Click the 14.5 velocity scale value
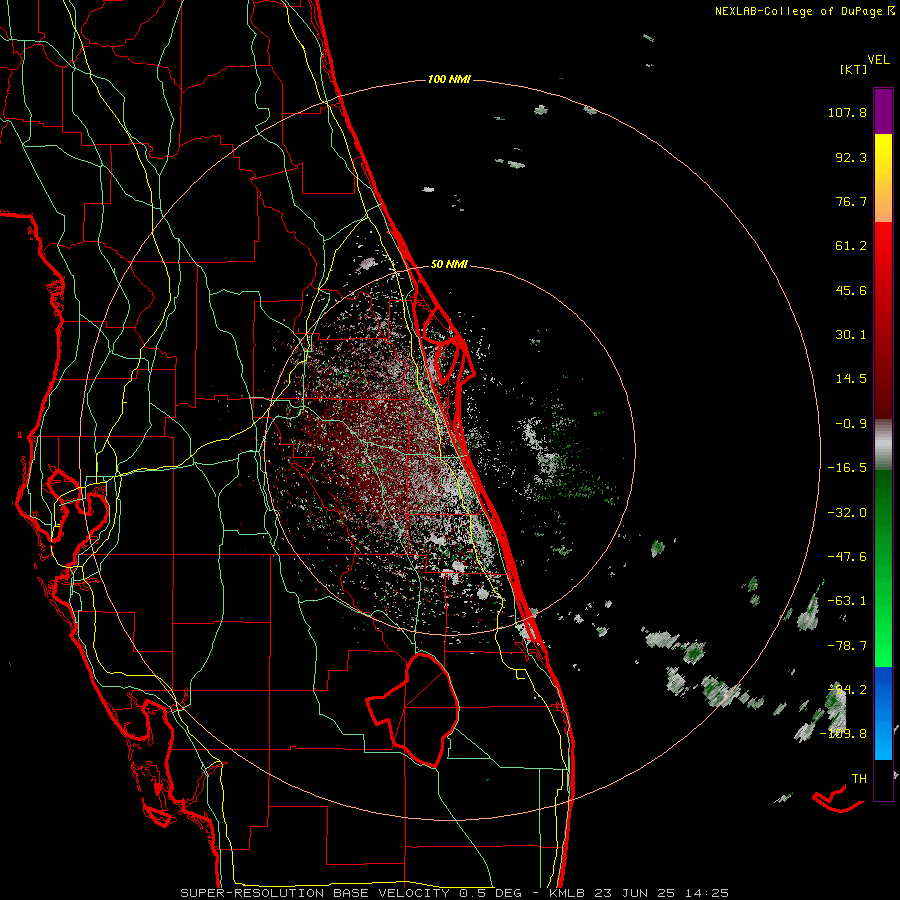Screen dimensions: 900x900 coord(851,379)
